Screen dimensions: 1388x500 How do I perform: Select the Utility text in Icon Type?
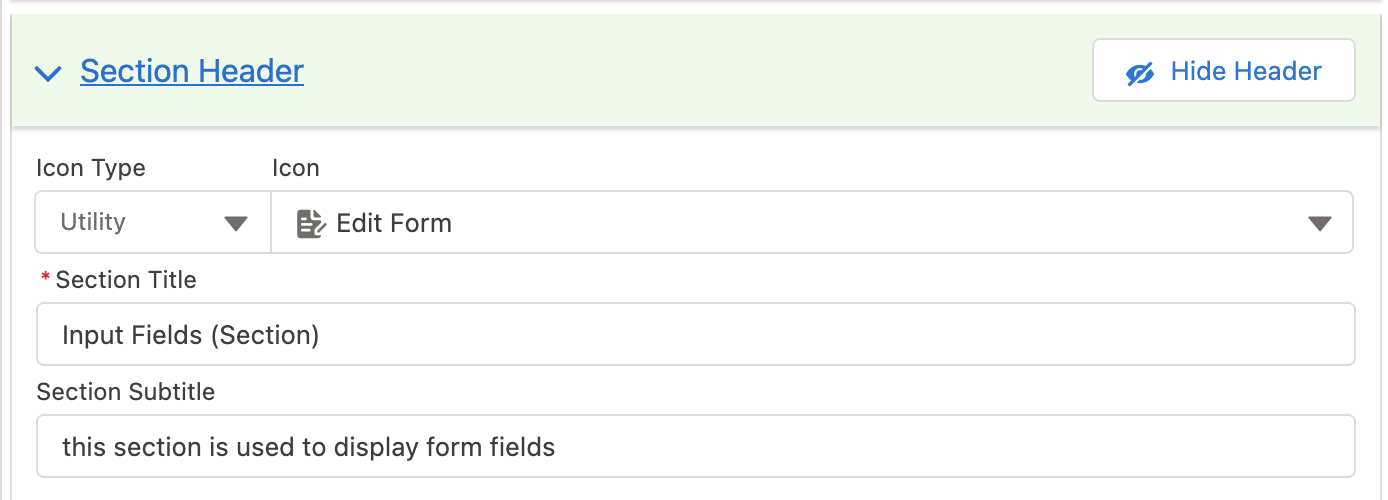(x=93, y=222)
